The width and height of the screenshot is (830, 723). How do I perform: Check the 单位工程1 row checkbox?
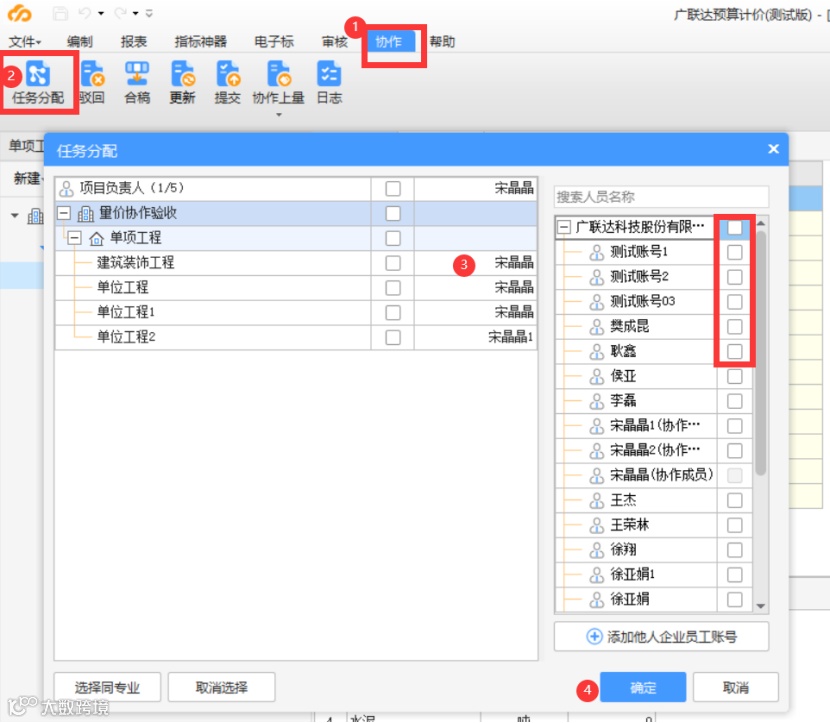pos(393,313)
